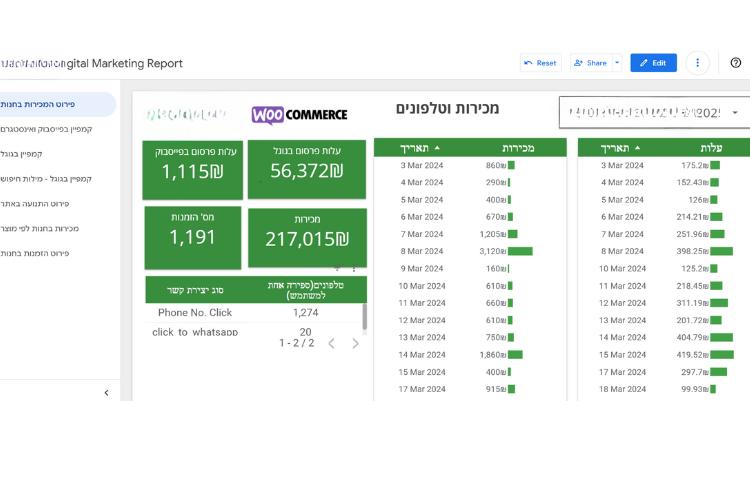Screen dimensions: 750x500
Task: Click the 56,372₪ scorecard
Action: (x=307, y=169)
